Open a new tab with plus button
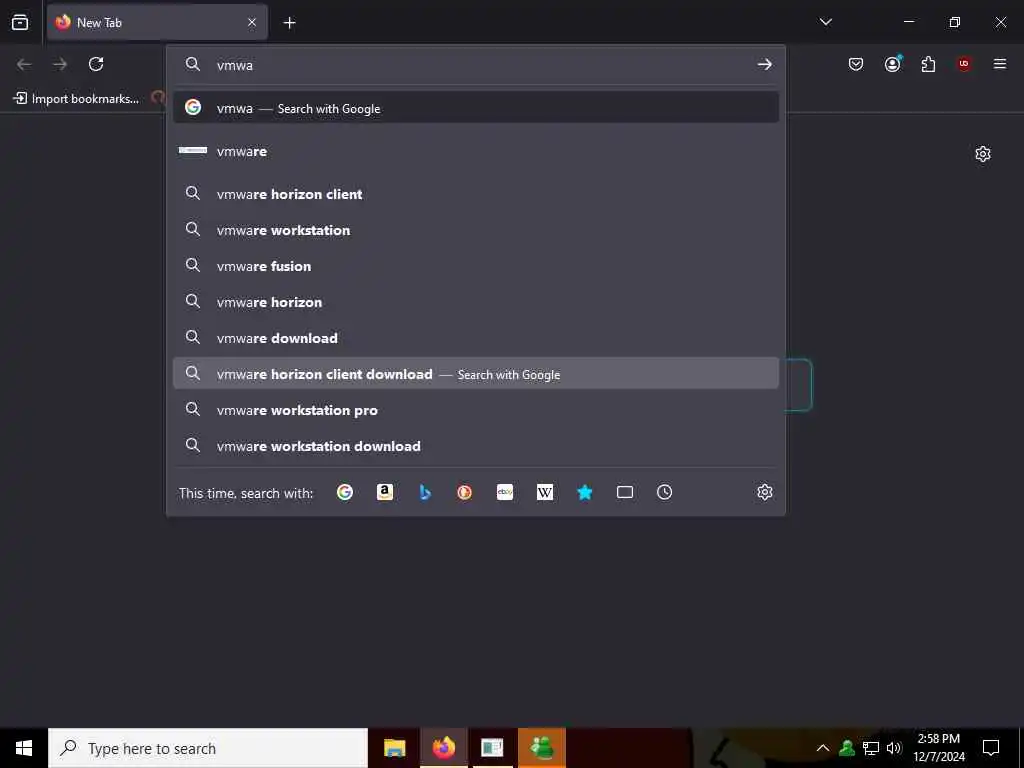 (x=289, y=23)
